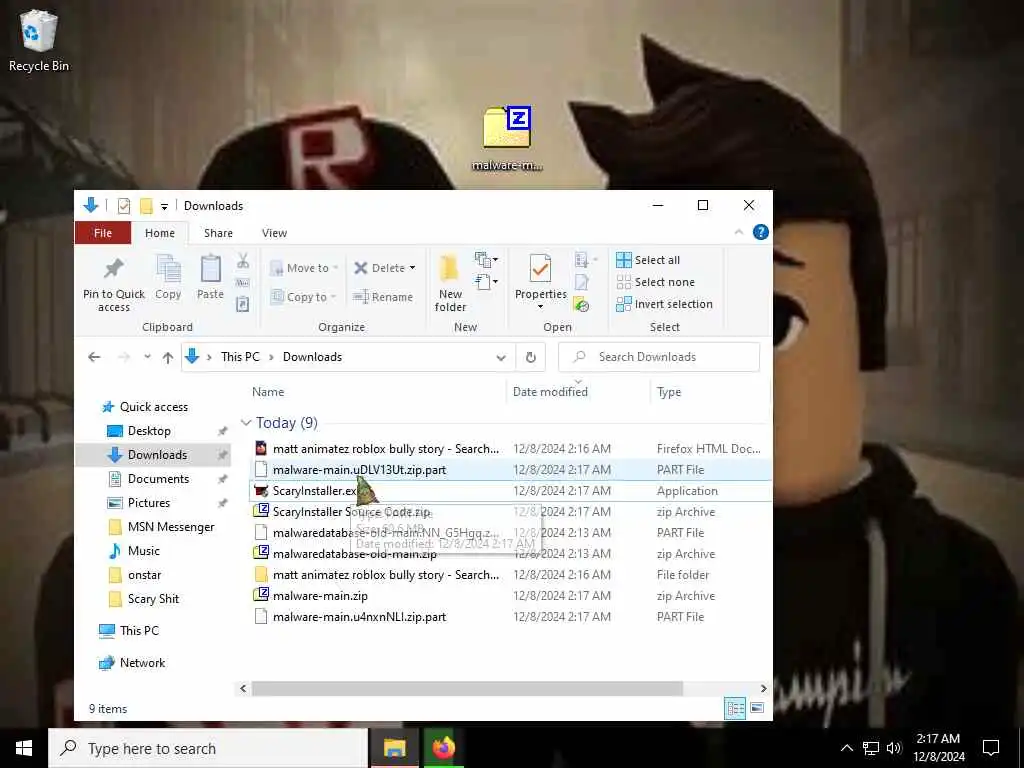The image size is (1024, 768).
Task: Switch to Large icons view in the status bar
Action: (x=757, y=708)
